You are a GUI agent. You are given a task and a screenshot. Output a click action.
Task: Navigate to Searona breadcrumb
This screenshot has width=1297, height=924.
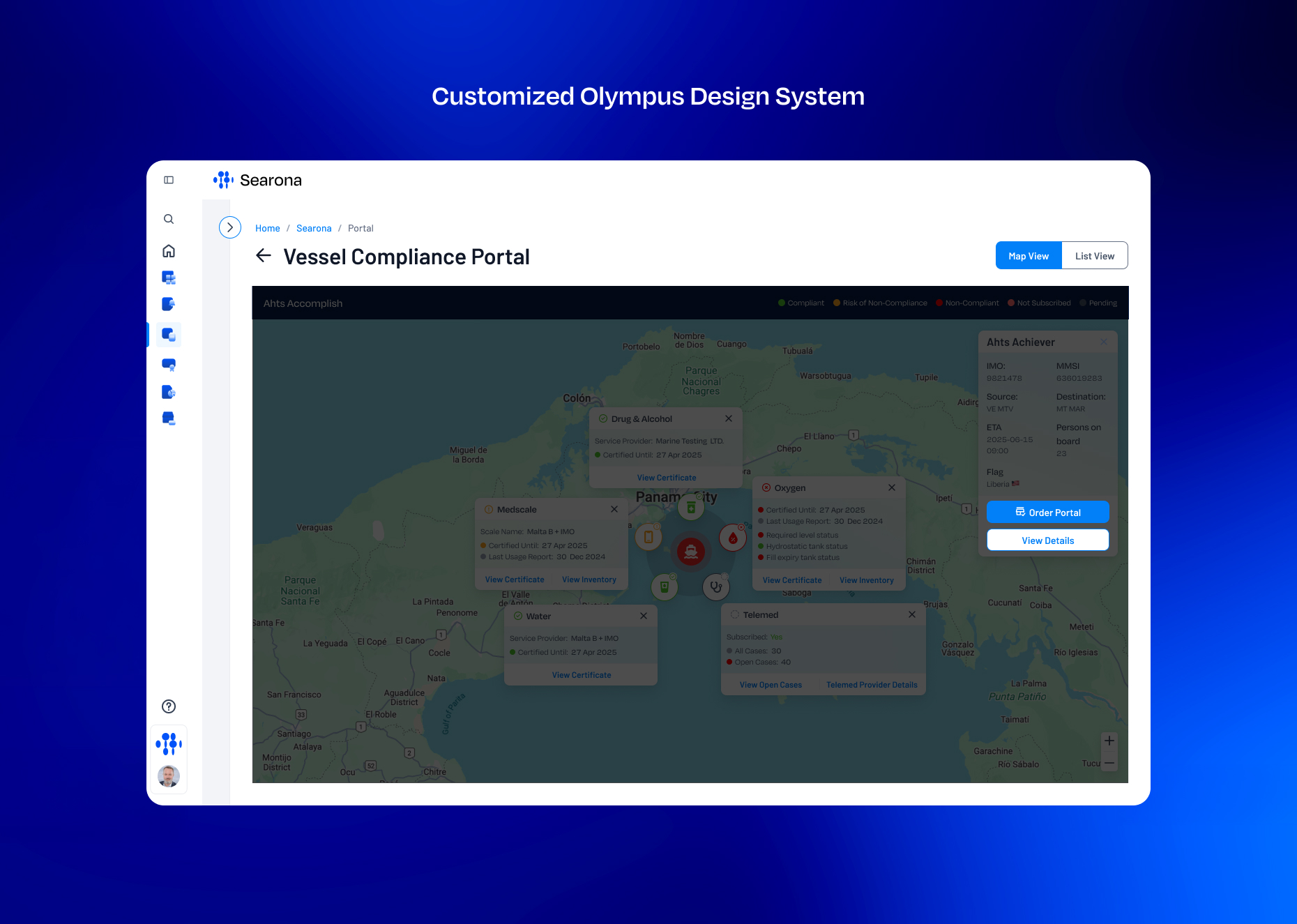point(314,228)
